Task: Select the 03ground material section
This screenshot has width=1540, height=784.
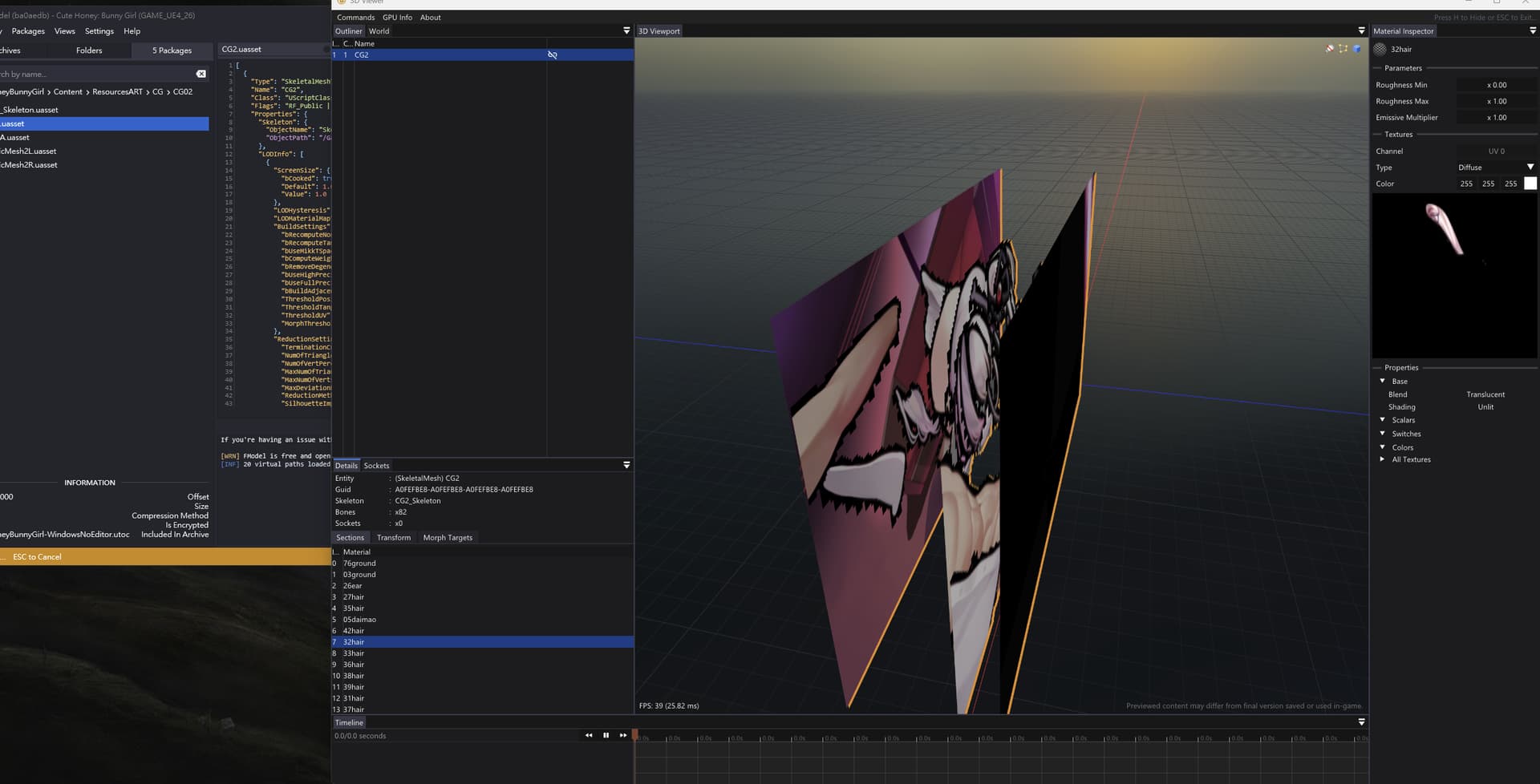Action: click(x=482, y=575)
